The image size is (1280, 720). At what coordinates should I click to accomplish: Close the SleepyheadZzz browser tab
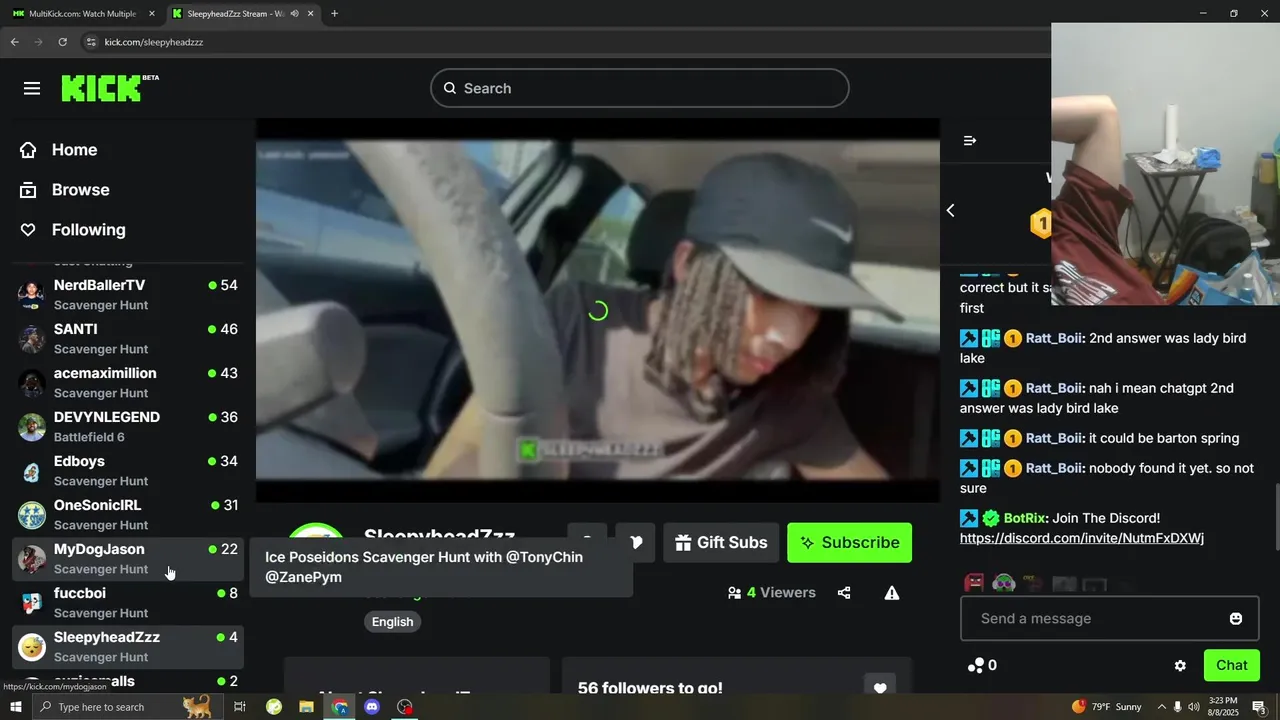click(x=311, y=14)
